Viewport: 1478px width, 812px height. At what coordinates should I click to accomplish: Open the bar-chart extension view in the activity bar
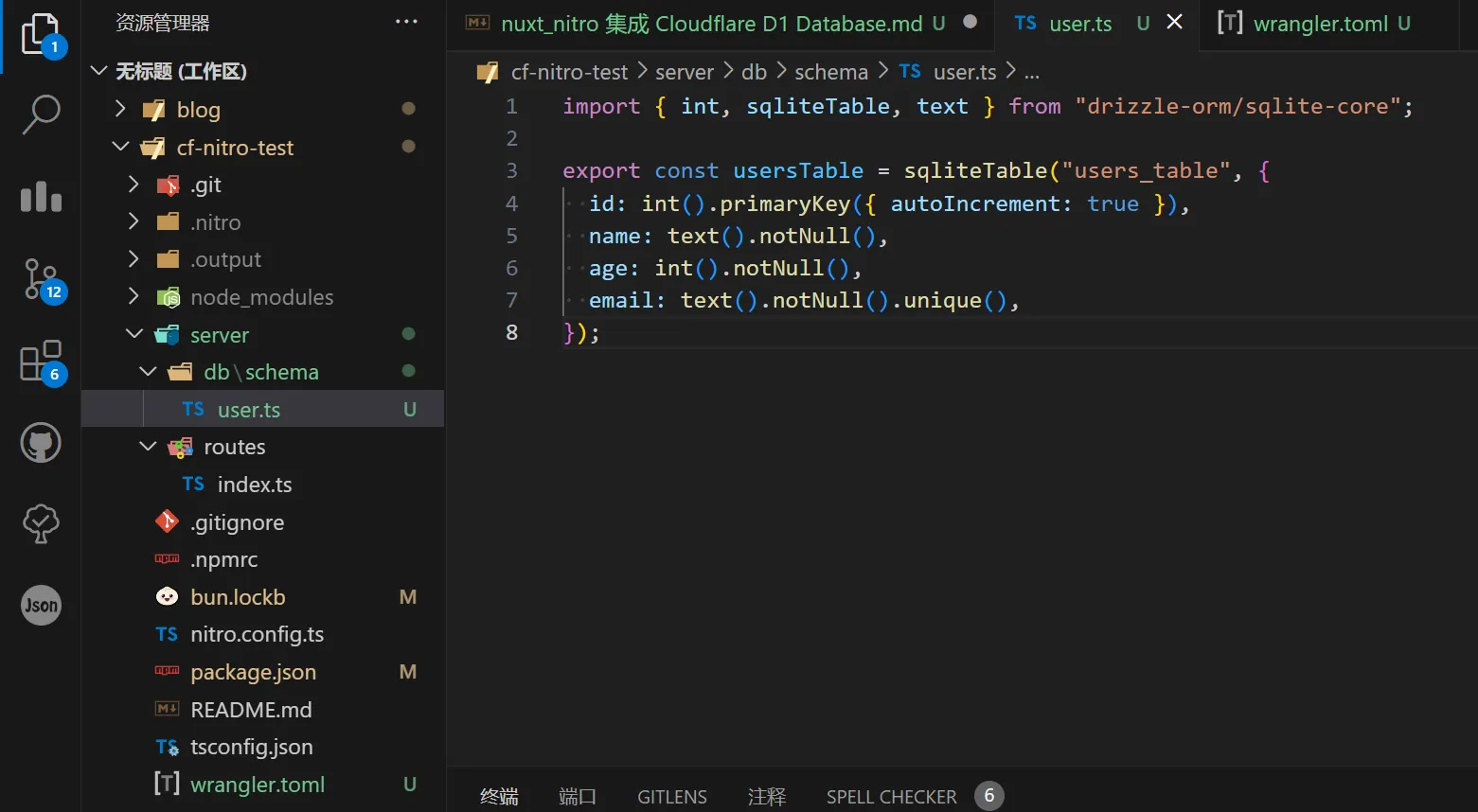tap(40, 196)
